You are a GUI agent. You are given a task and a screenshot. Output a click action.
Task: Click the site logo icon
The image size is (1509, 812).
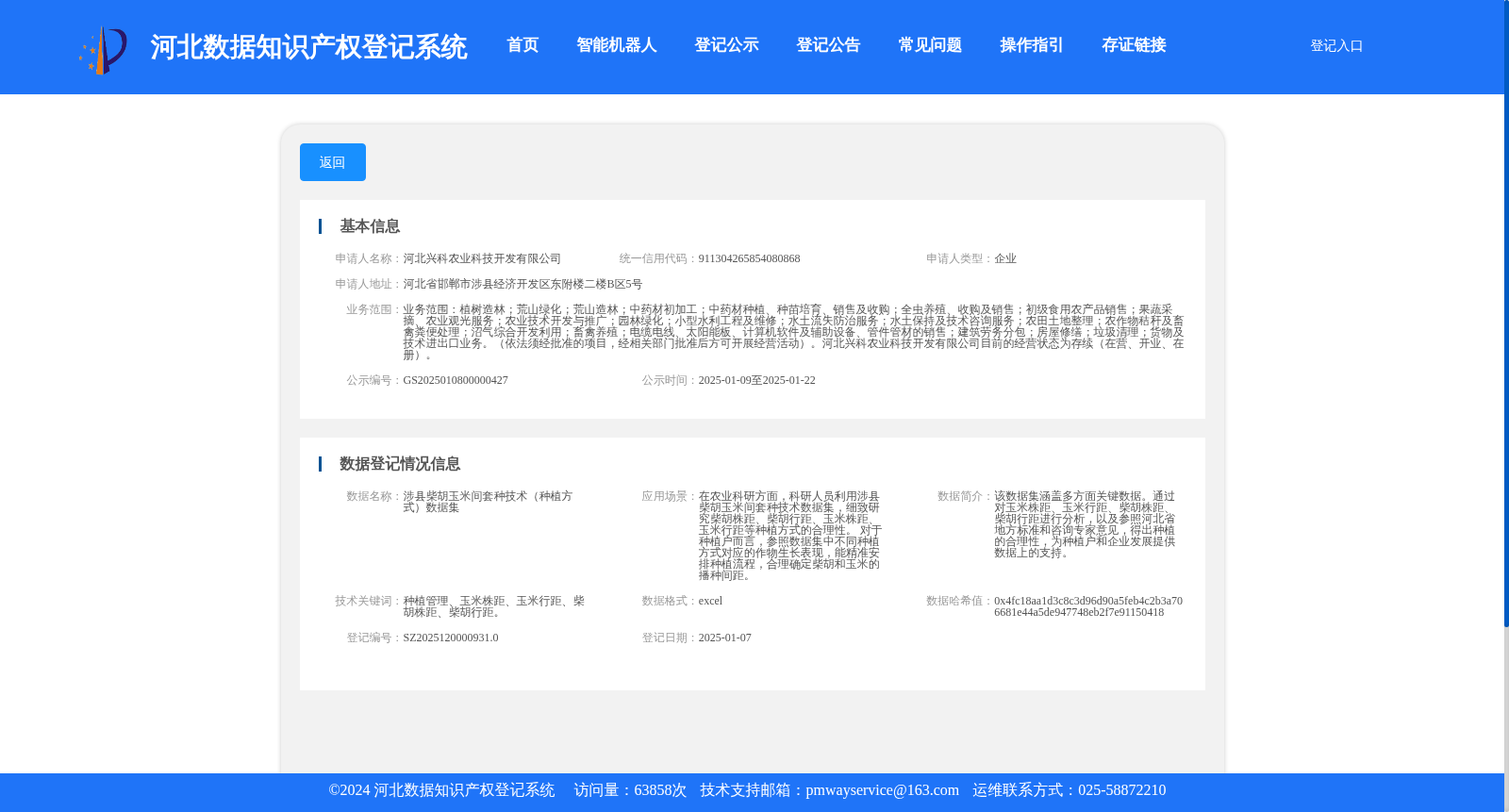point(103,50)
